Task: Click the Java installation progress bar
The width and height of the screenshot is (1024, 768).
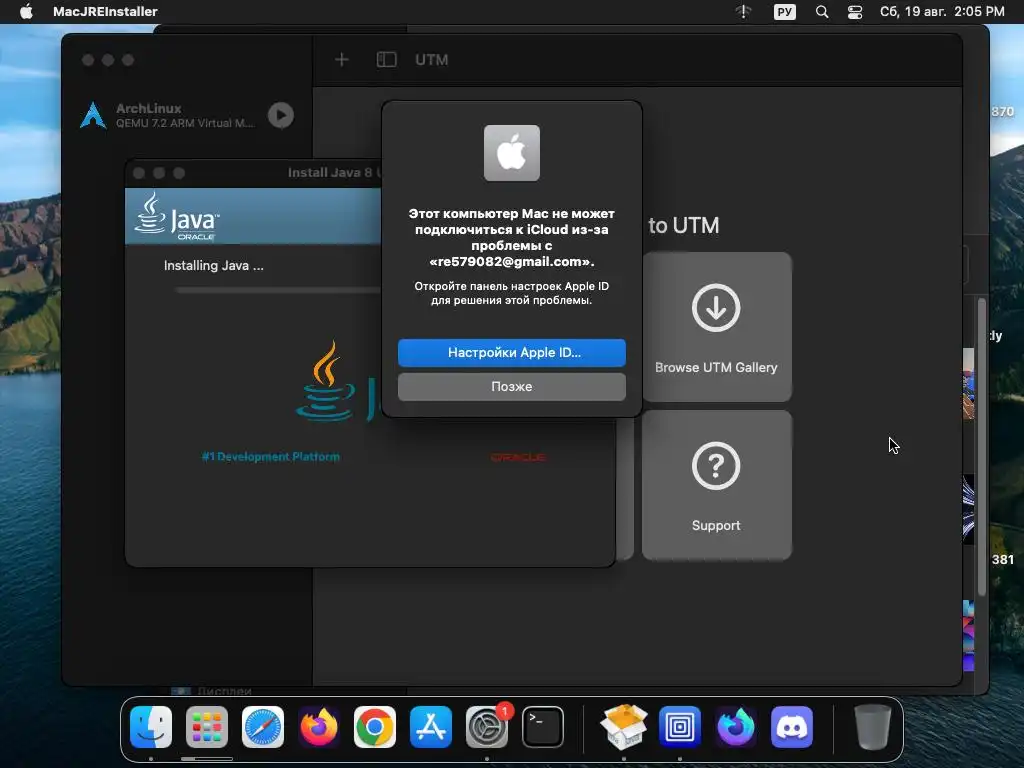Action: (278, 290)
